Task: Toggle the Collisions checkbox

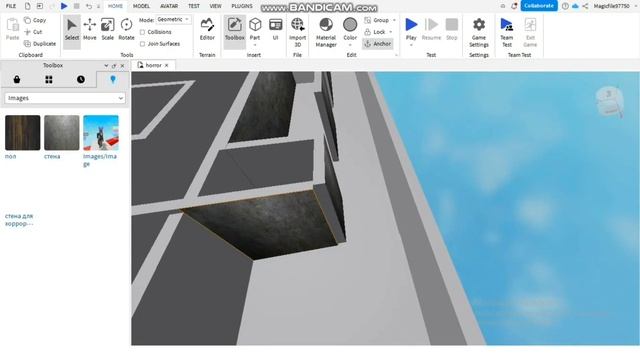Action: coord(142,32)
